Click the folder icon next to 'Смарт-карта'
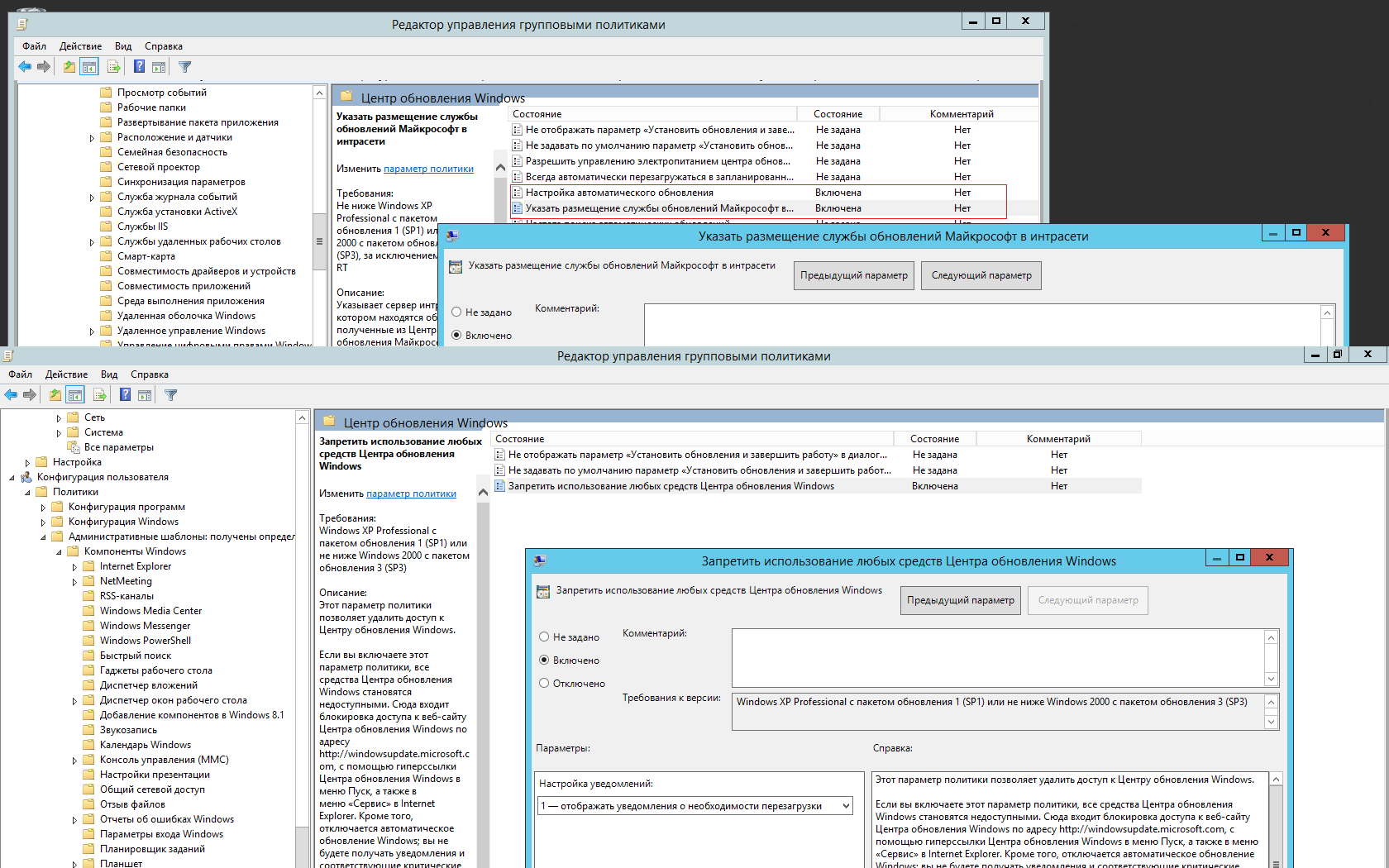 click(x=106, y=256)
